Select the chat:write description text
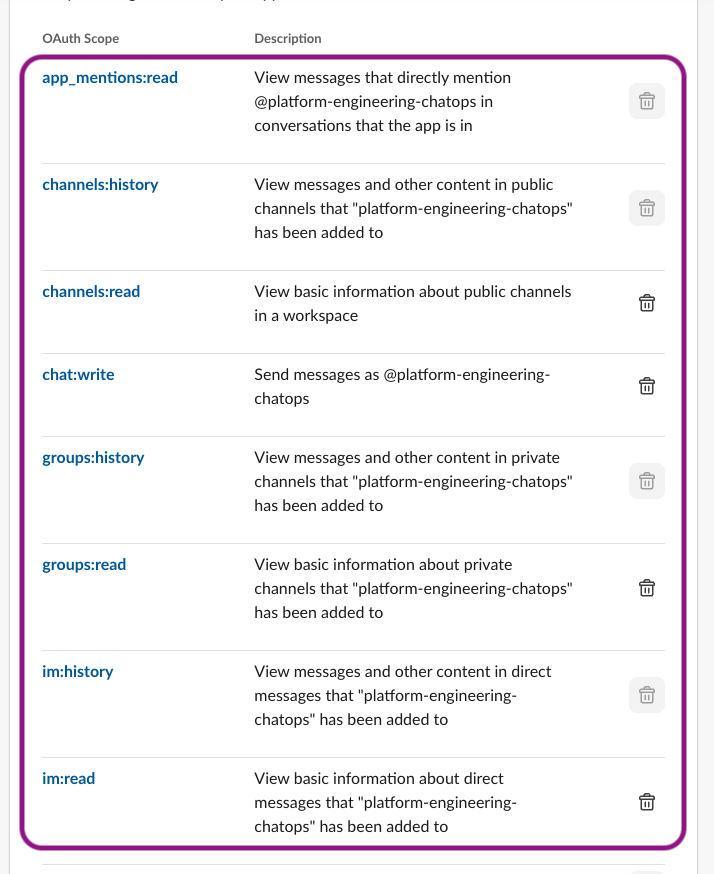The width and height of the screenshot is (714, 874). tap(400, 385)
